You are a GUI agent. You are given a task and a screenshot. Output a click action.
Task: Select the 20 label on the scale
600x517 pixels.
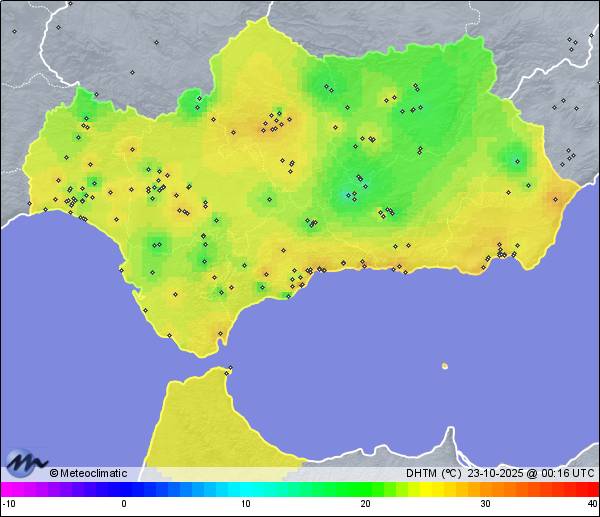[x=365, y=503]
